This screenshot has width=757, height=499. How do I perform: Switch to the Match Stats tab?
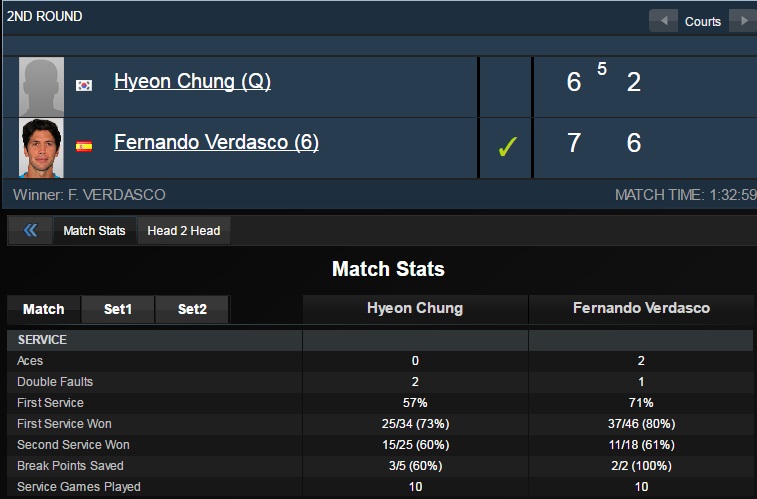[94, 231]
